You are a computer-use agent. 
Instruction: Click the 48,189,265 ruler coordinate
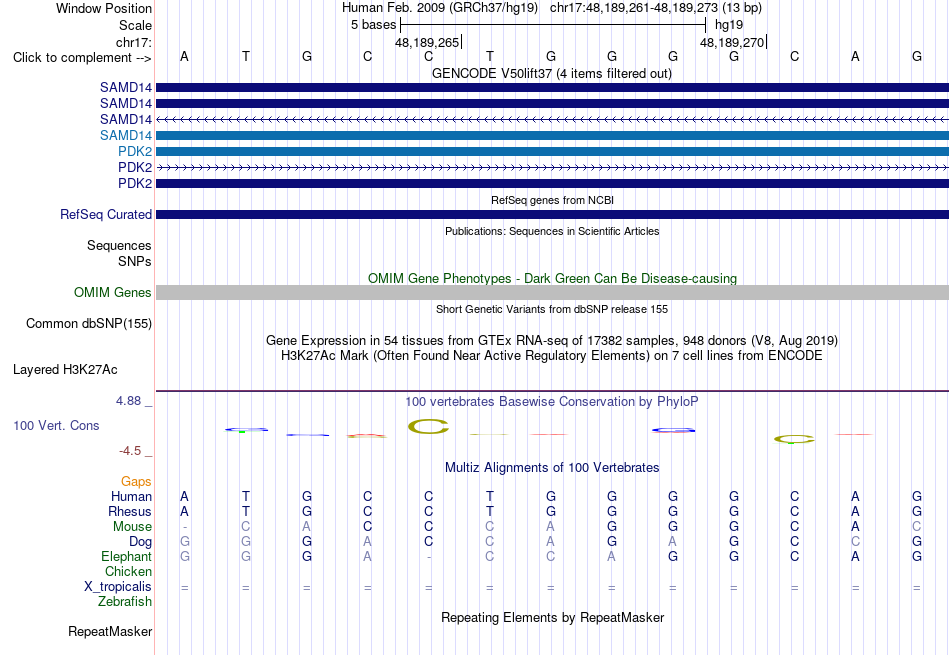[x=427, y=42]
